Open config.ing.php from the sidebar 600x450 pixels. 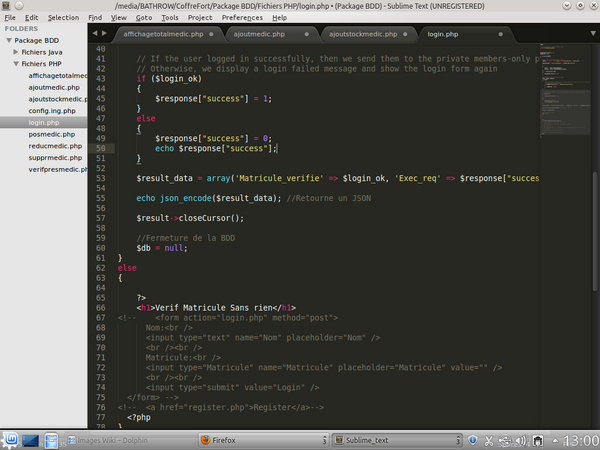pos(52,110)
